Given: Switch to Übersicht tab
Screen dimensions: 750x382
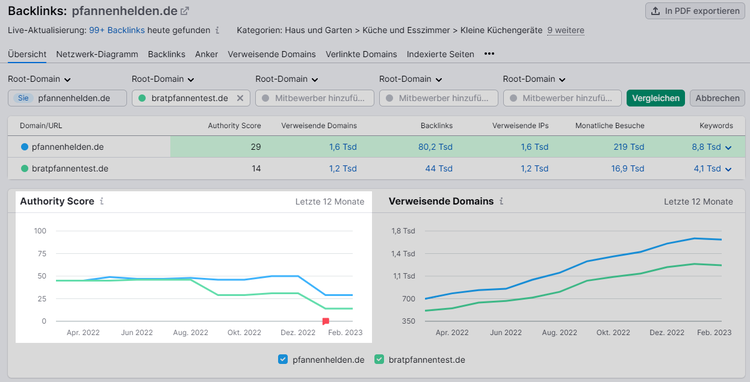Looking at the screenshot, I should [x=27, y=54].
